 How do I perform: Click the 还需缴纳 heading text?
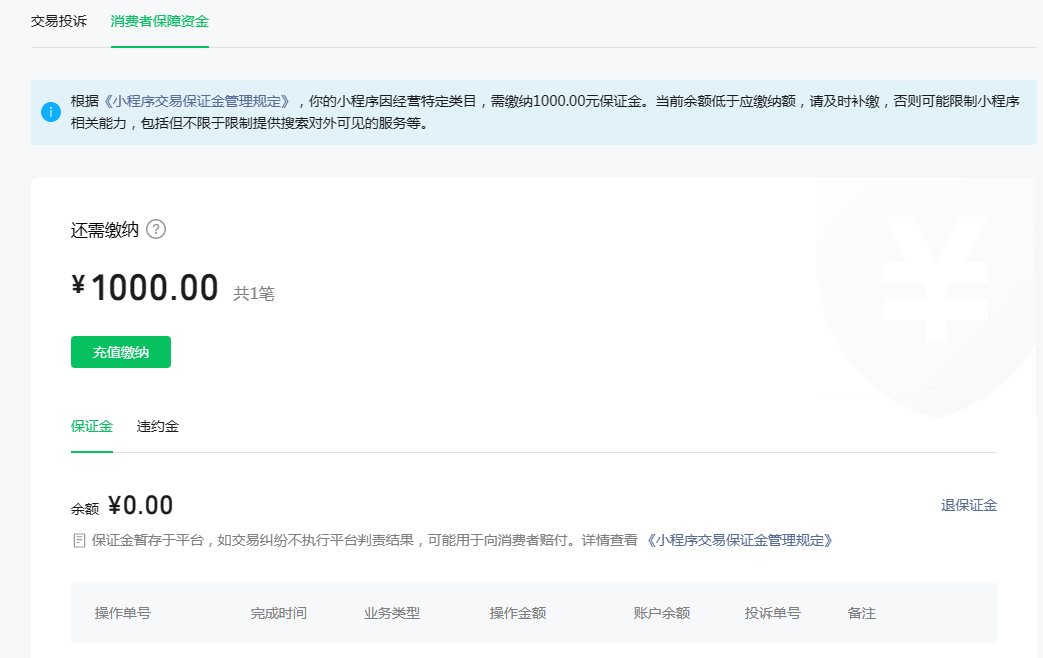tap(105, 230)
